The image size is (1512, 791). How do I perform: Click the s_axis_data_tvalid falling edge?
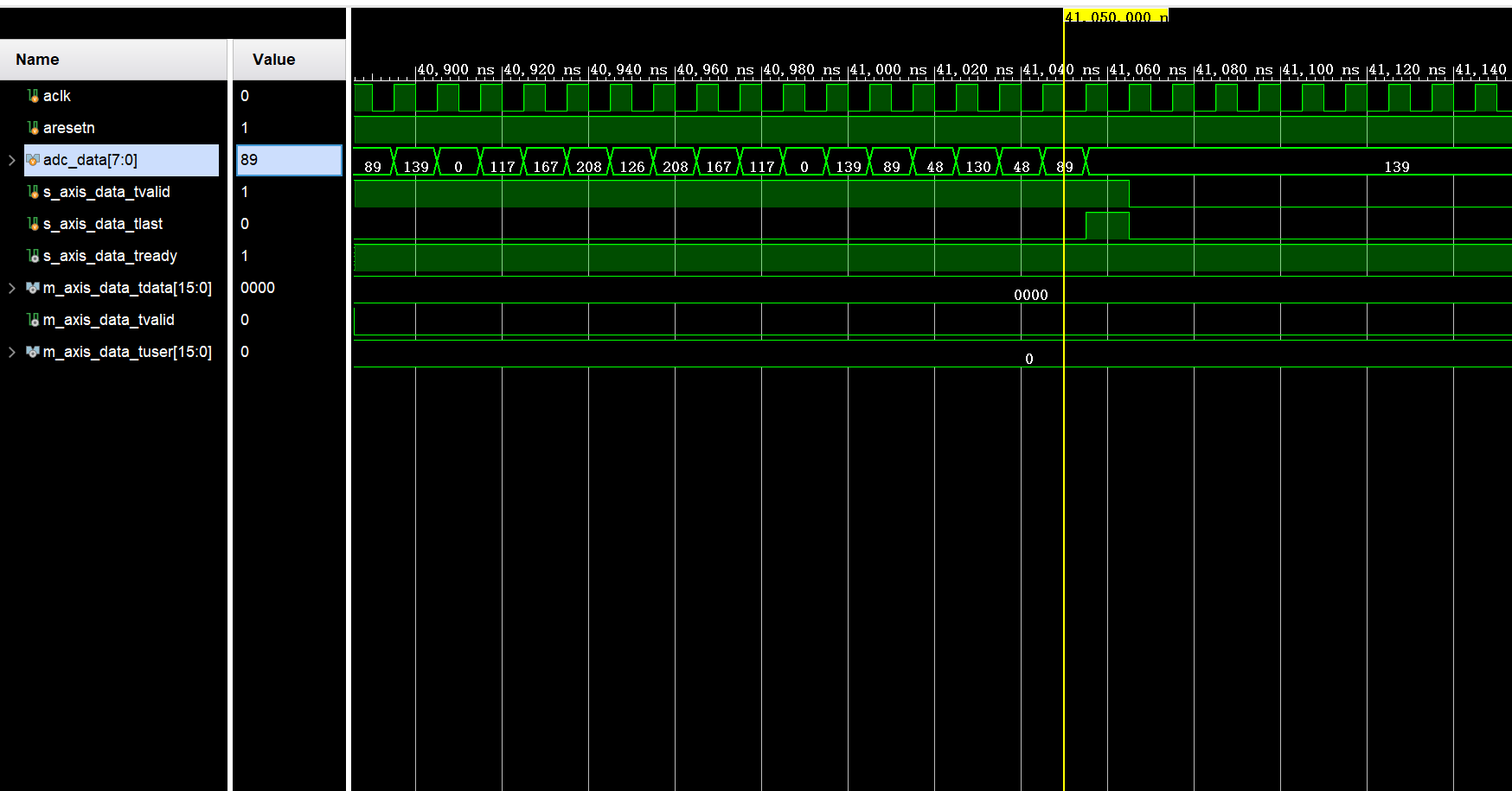1129,193
